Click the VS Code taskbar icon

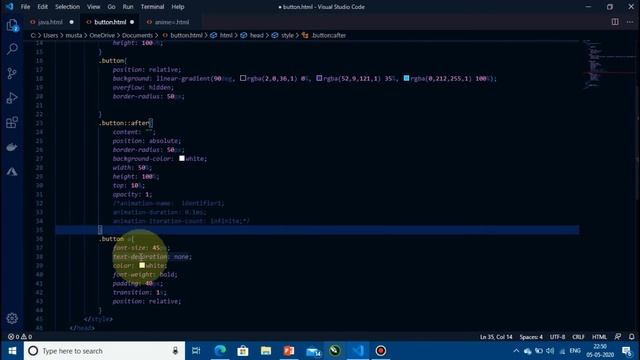358,351
